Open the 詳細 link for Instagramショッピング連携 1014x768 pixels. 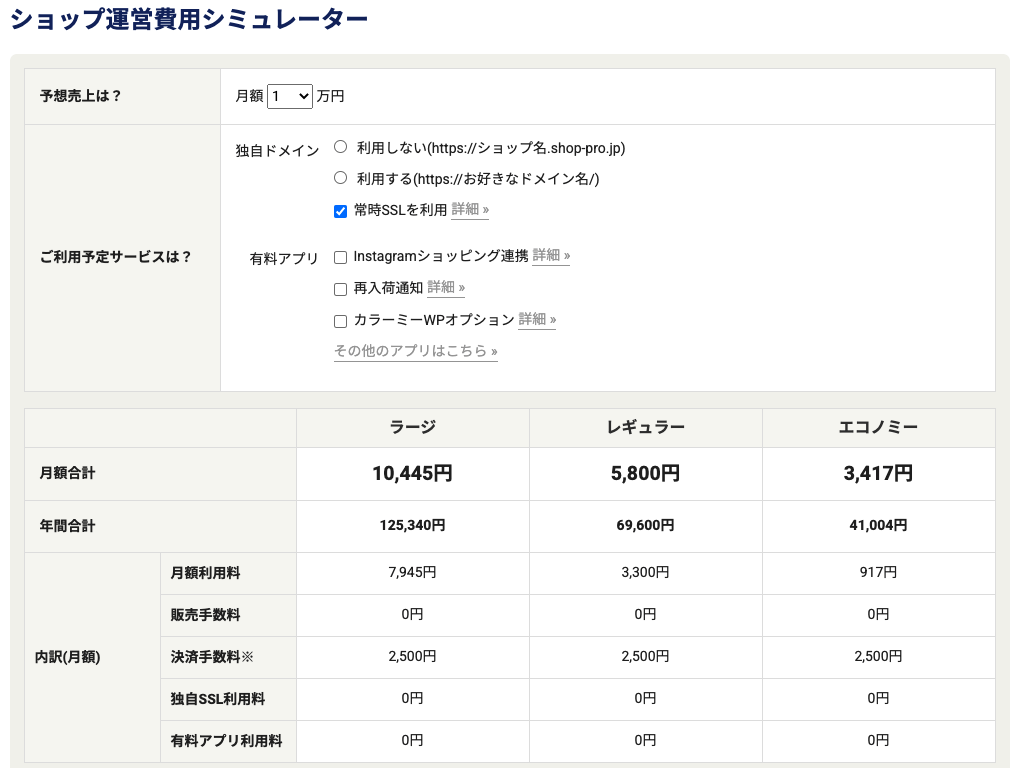pos(550,256)
